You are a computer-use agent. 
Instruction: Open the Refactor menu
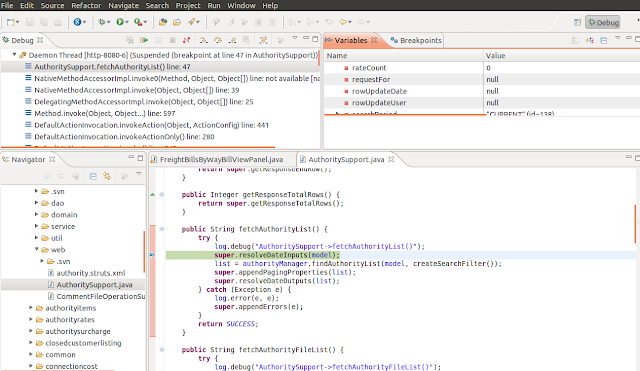(86, 5)
